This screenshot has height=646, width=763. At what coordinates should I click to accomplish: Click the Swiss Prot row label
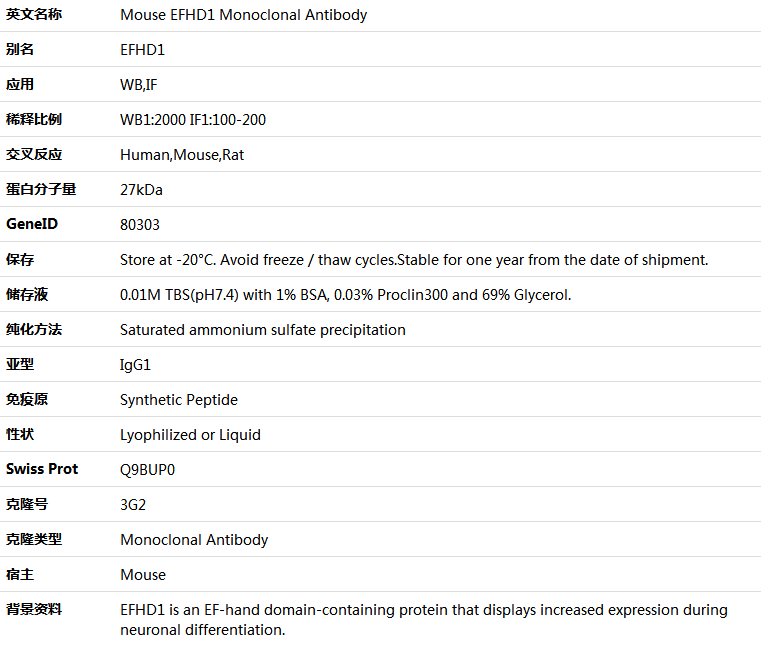[42, 469]
